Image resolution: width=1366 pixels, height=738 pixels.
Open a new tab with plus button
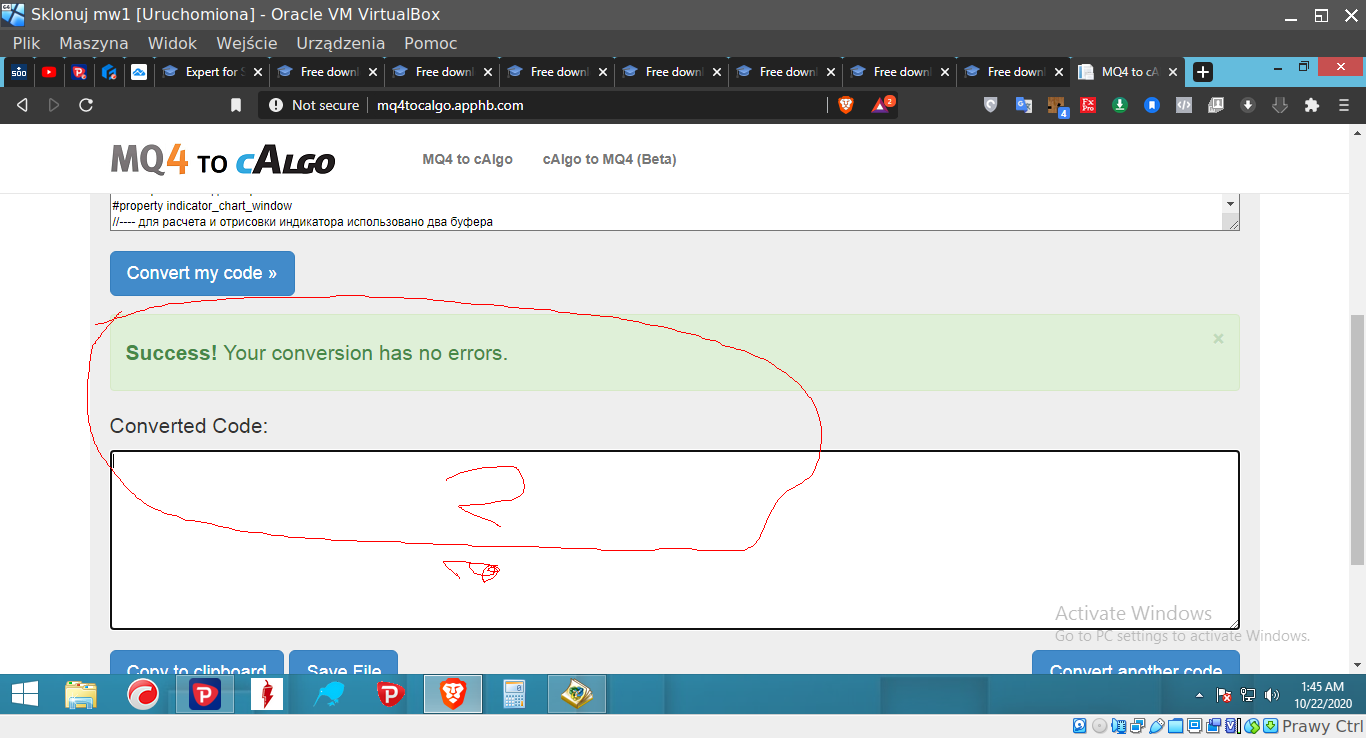(1204, 72)
